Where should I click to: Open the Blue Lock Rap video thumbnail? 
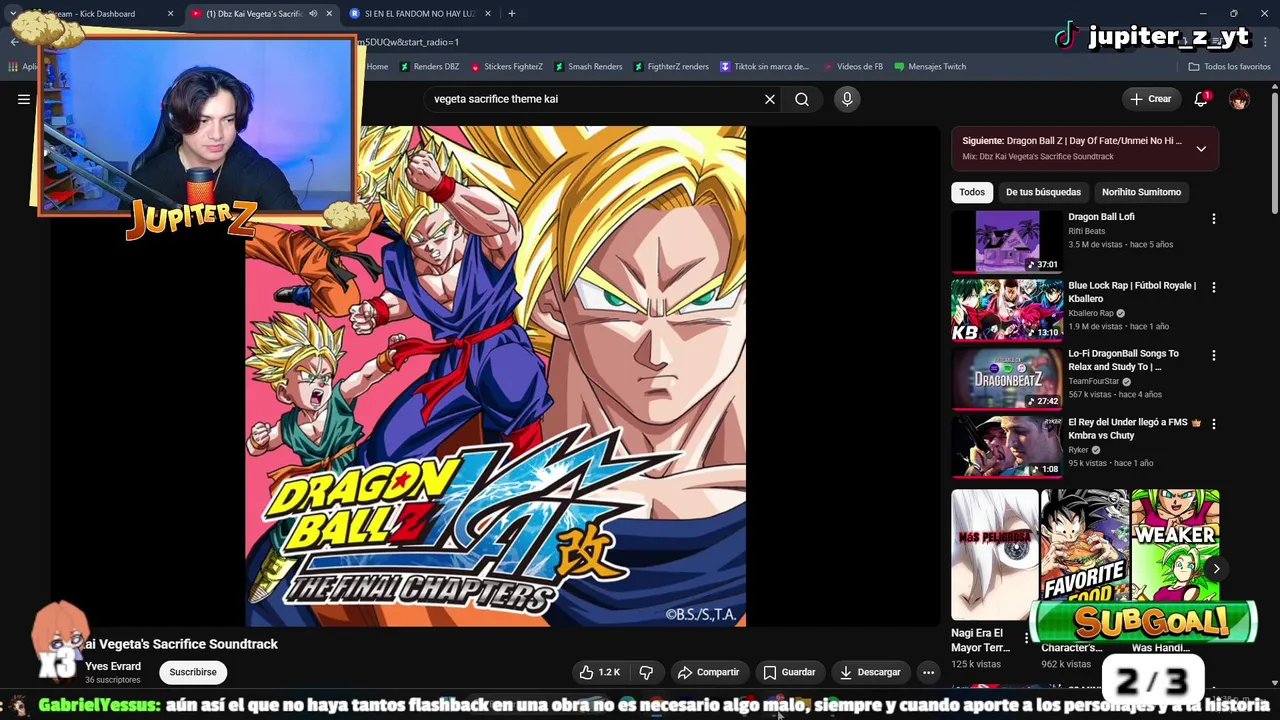(1007, 310)
